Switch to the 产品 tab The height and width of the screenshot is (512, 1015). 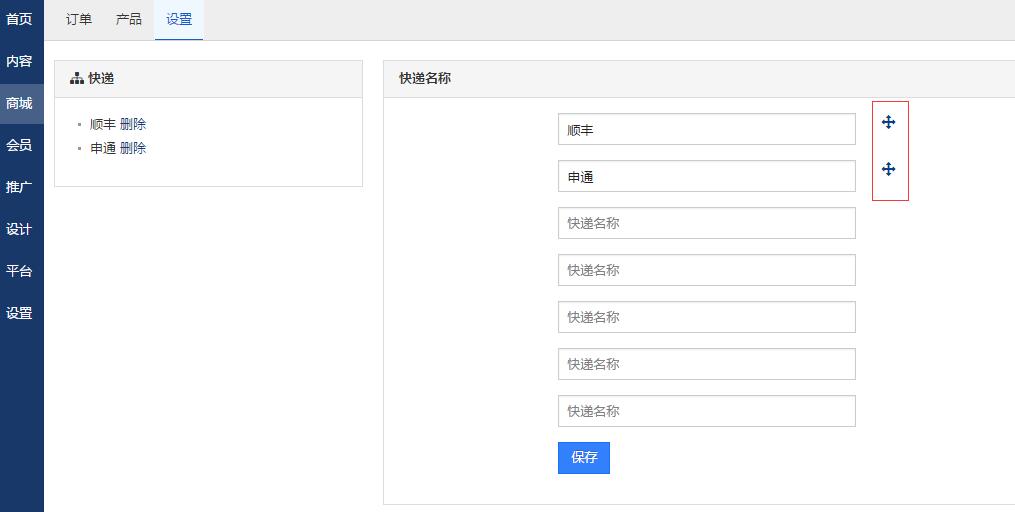tap(129, 19)
